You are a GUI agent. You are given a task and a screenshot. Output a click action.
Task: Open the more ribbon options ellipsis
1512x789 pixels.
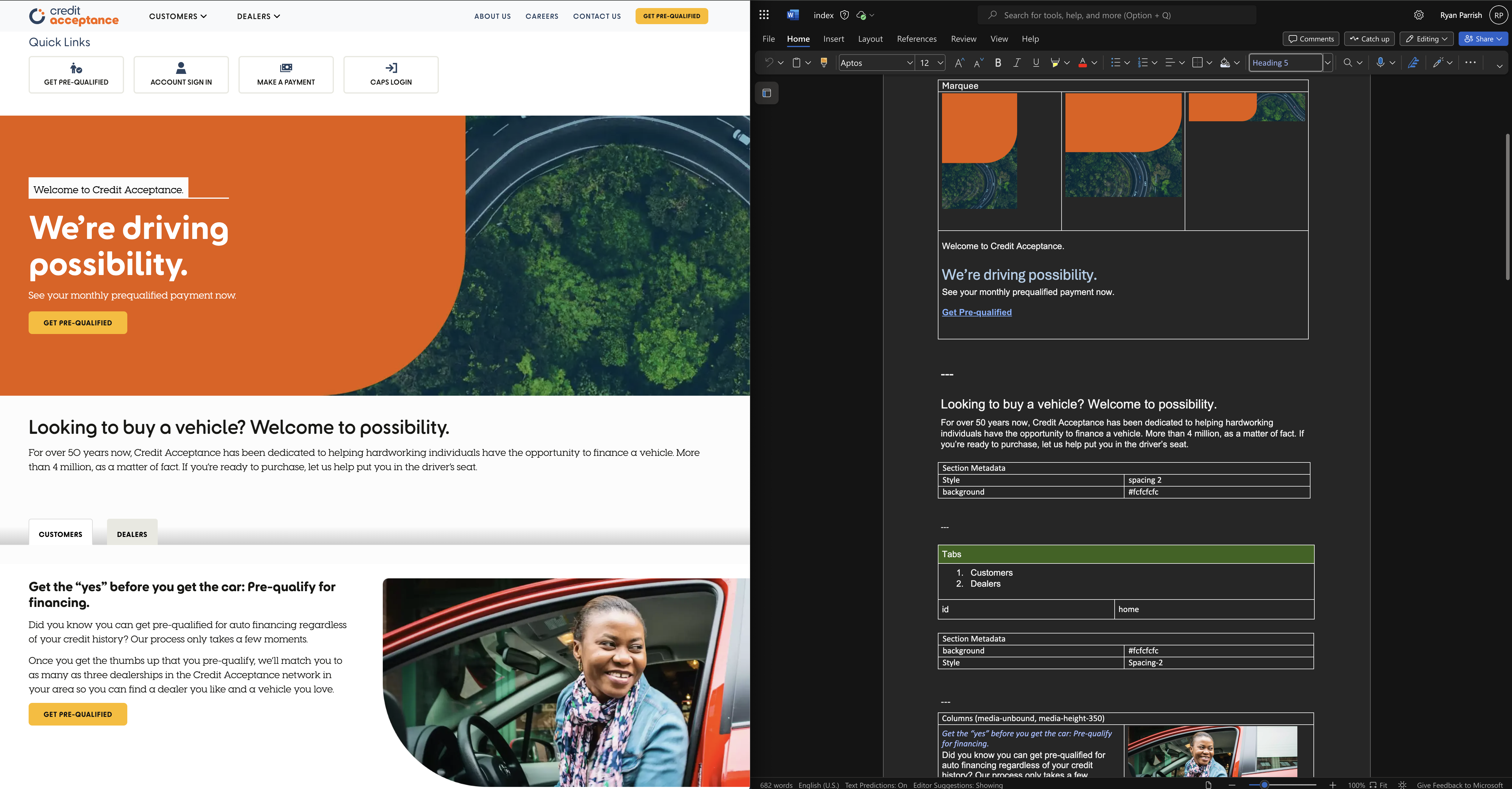click(x=1470, y=62)
